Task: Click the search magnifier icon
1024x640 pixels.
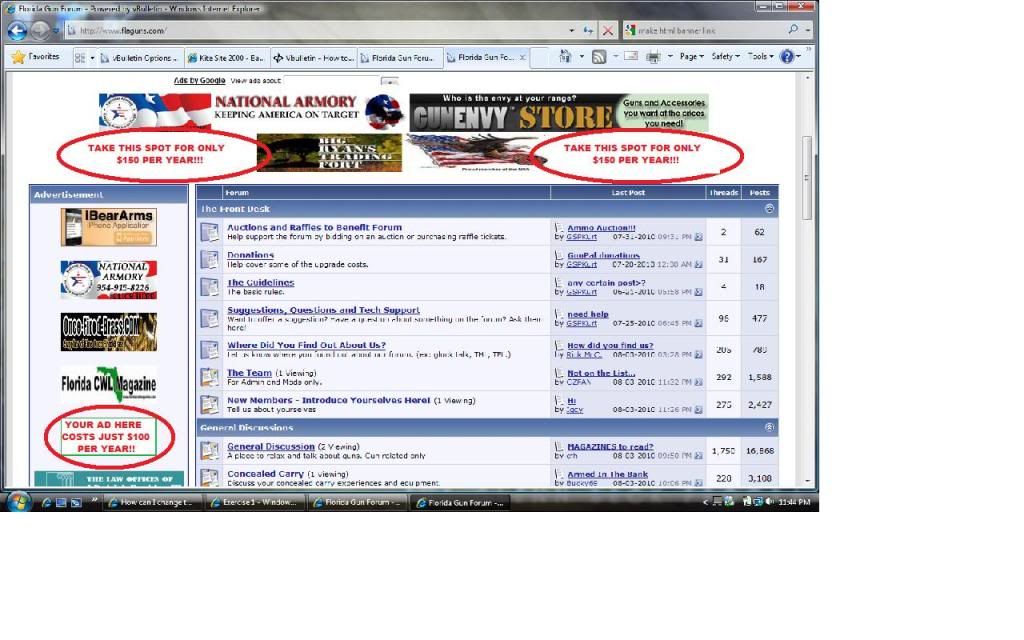Action: (x=793, y=29)
